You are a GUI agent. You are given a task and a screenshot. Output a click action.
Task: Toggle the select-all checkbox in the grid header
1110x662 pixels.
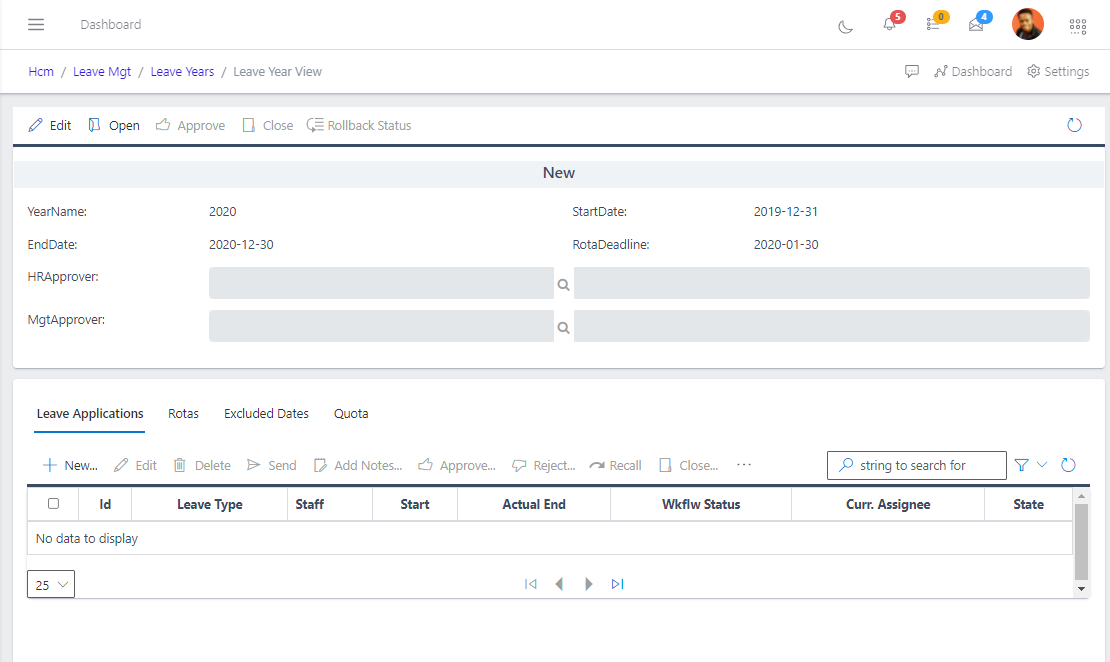click(x=53, y=504)
